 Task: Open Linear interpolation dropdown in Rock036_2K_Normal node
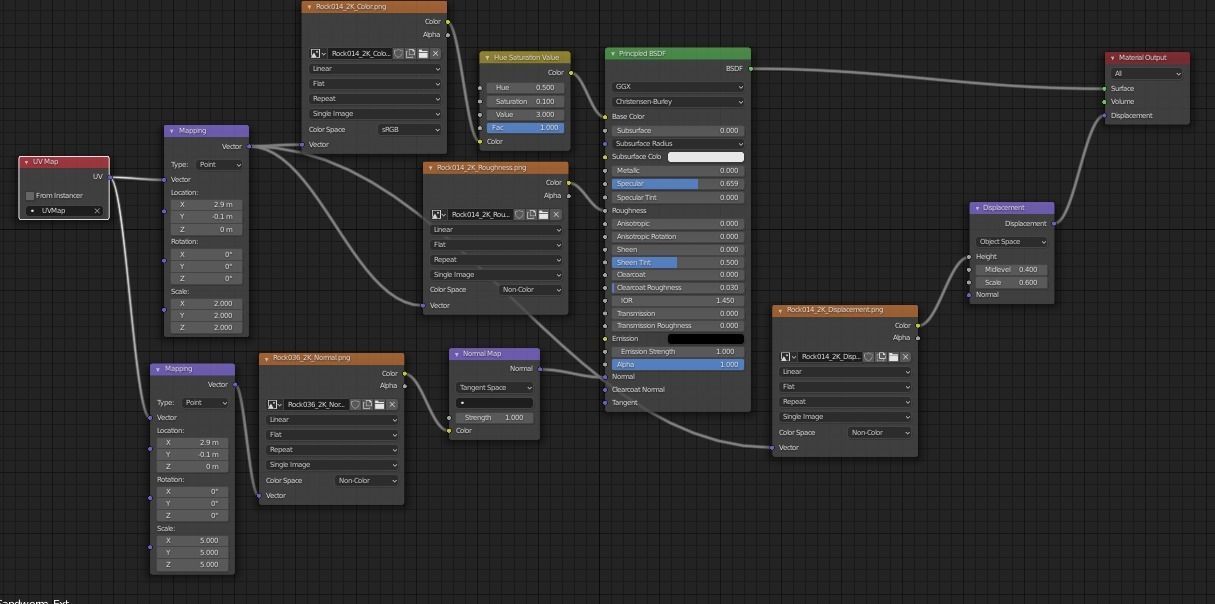click(x=332, y=420)
